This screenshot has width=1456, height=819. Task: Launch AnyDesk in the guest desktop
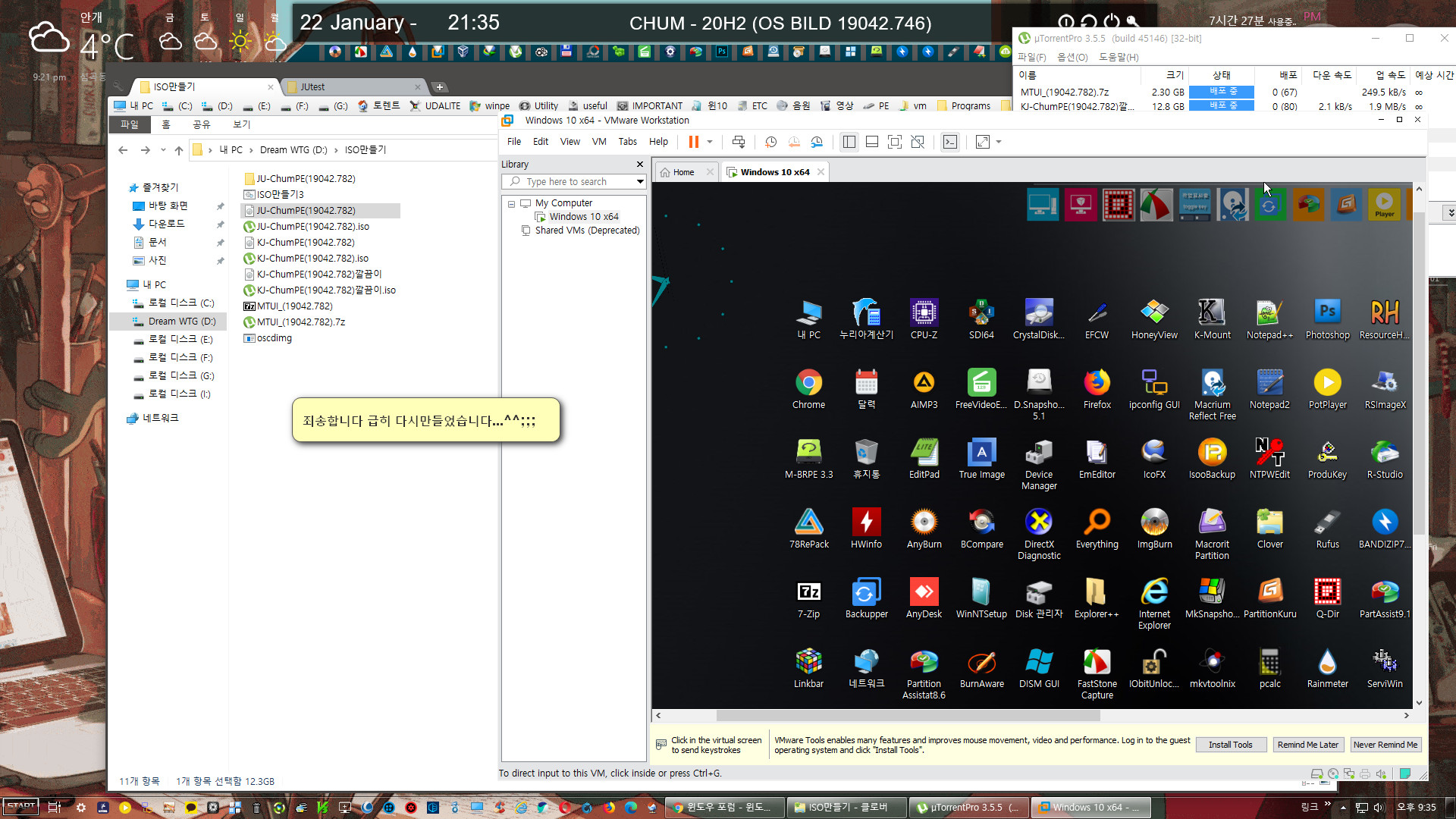[x=924, y=598]
